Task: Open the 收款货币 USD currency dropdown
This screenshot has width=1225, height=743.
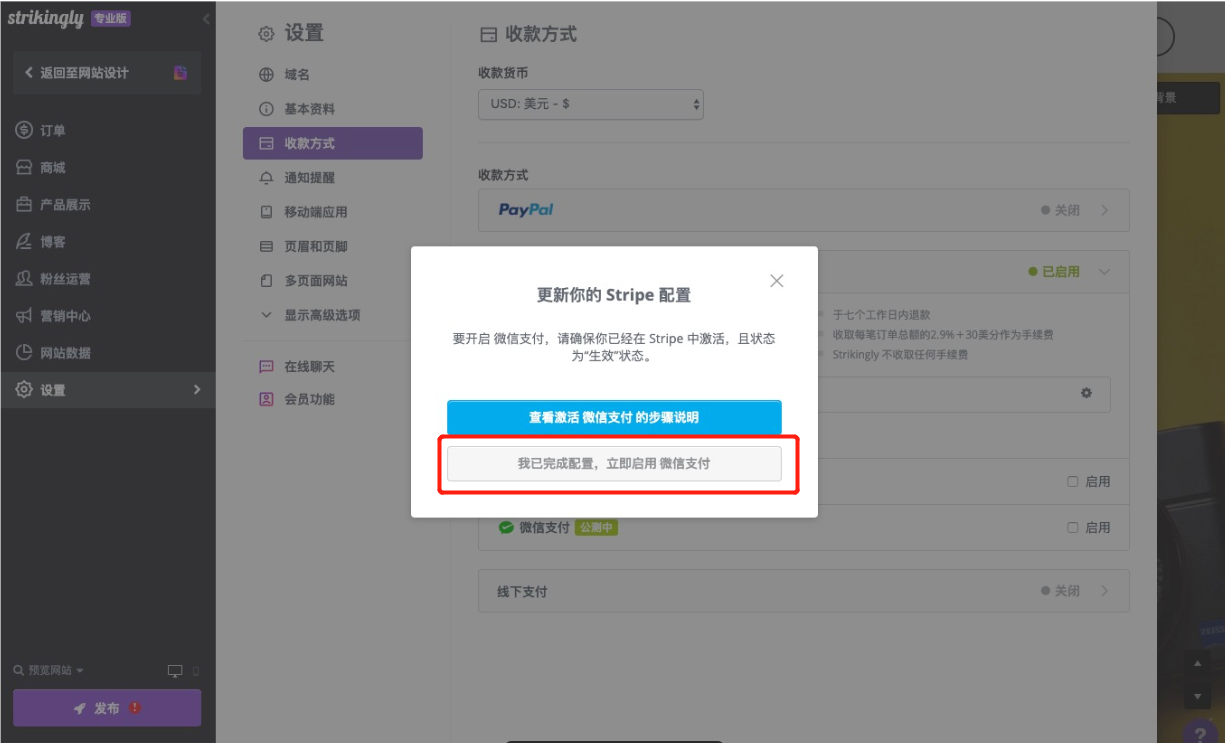Action: (591, 104)
